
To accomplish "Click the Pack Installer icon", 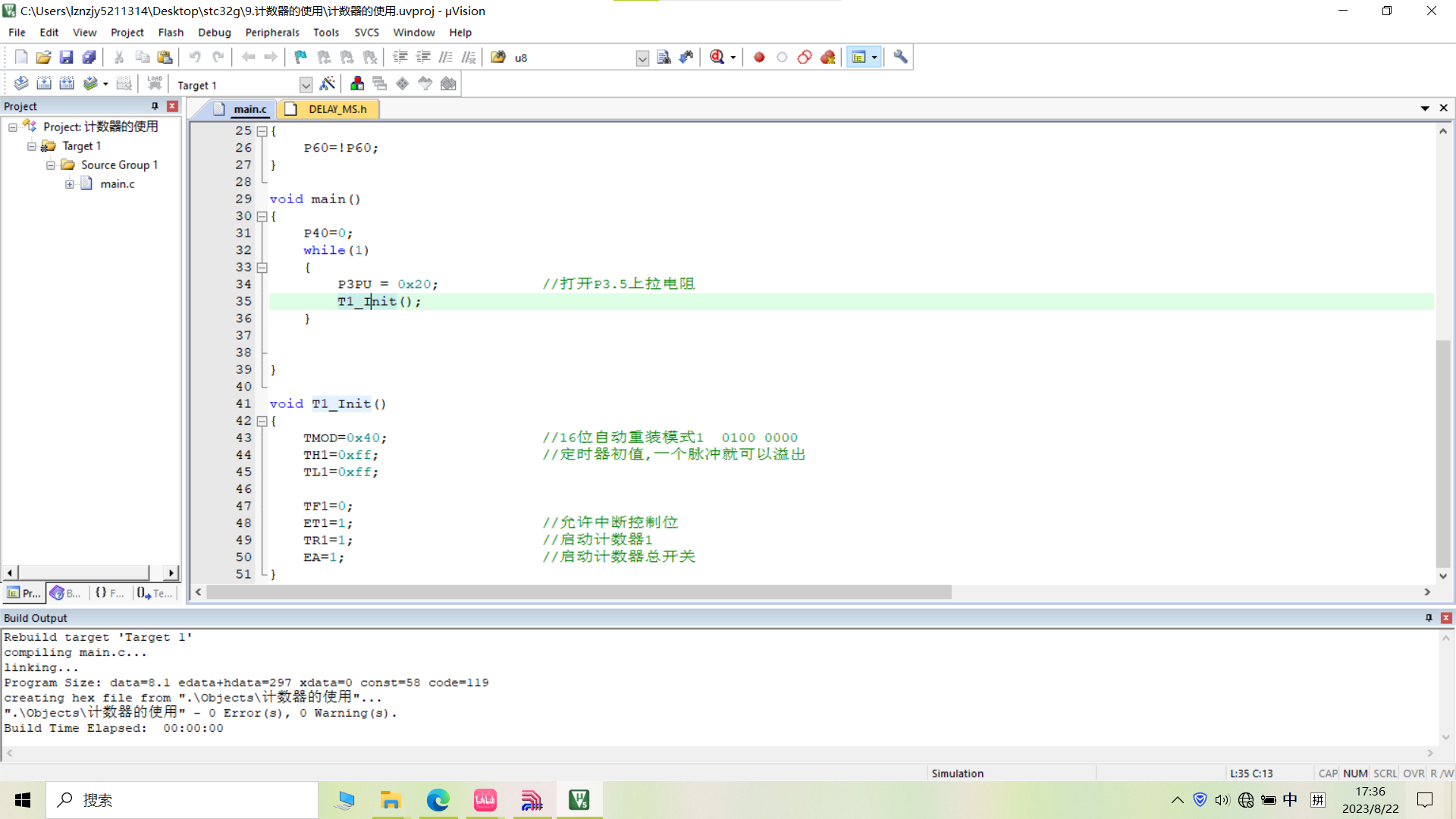I will tap(448, 83).
